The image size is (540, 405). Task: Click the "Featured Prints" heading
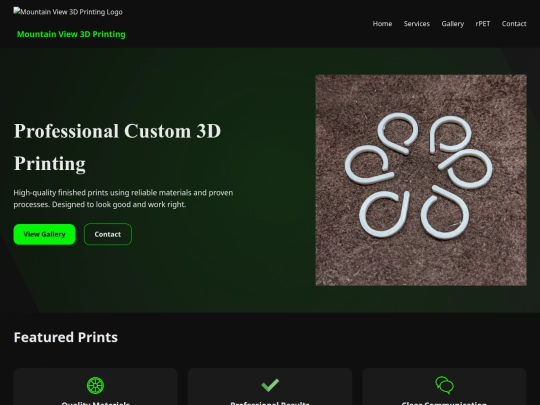[x=66, y=337]
